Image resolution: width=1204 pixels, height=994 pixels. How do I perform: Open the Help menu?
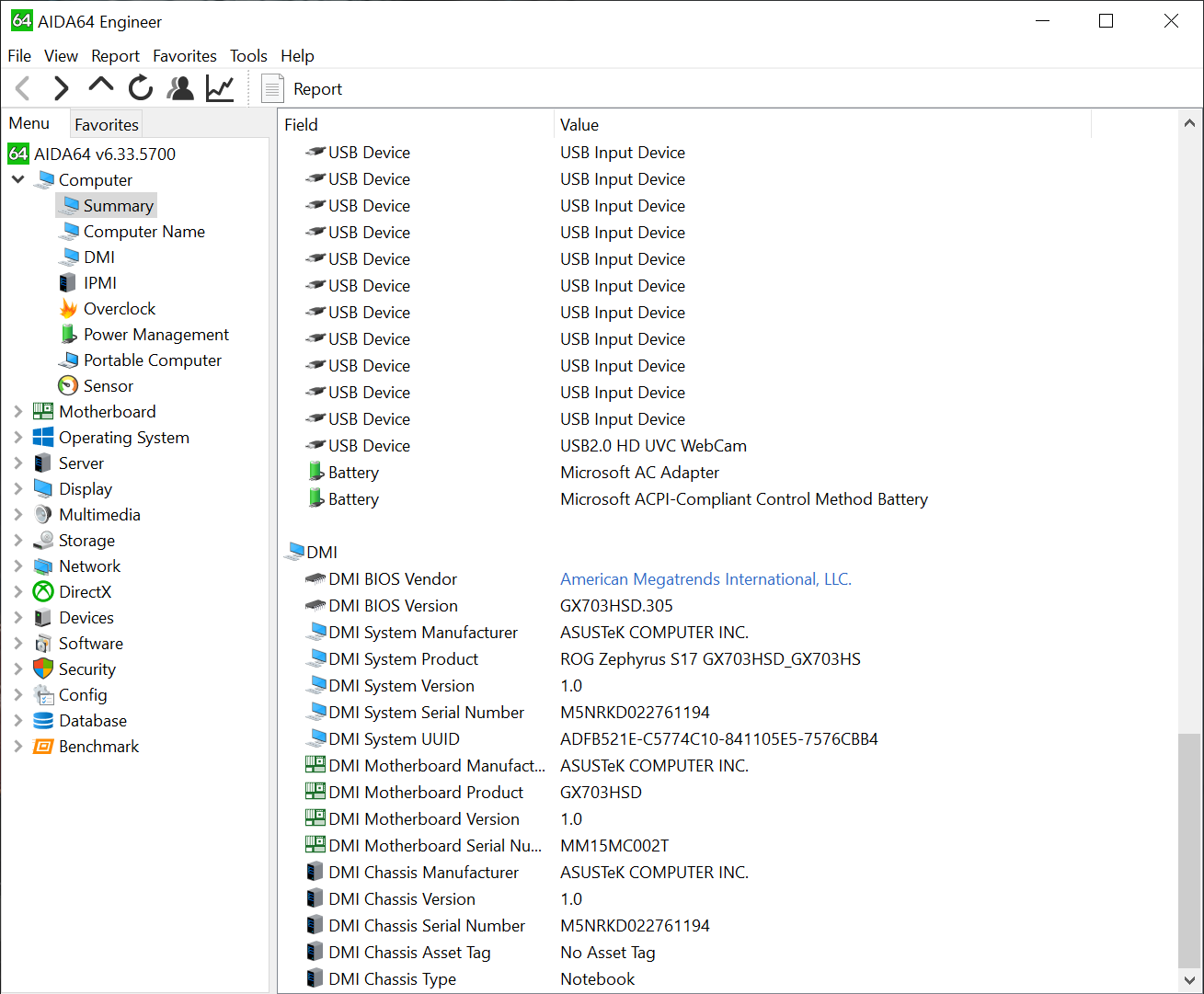coord(297,56)
